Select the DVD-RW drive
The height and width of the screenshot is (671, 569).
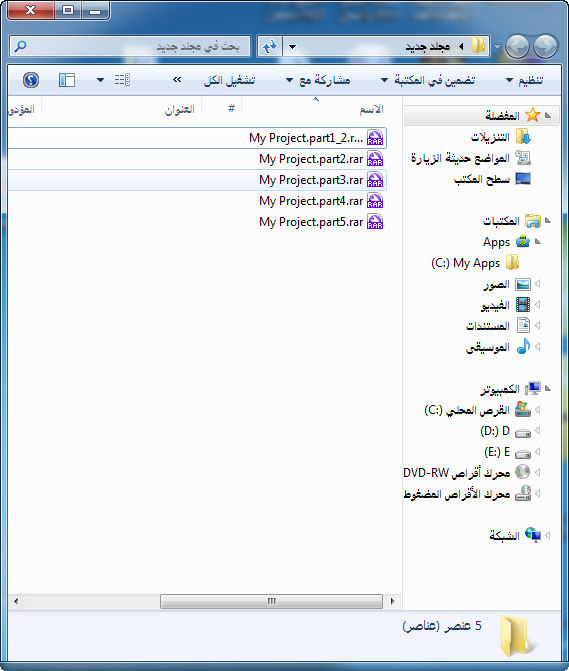tap(467, 473)
